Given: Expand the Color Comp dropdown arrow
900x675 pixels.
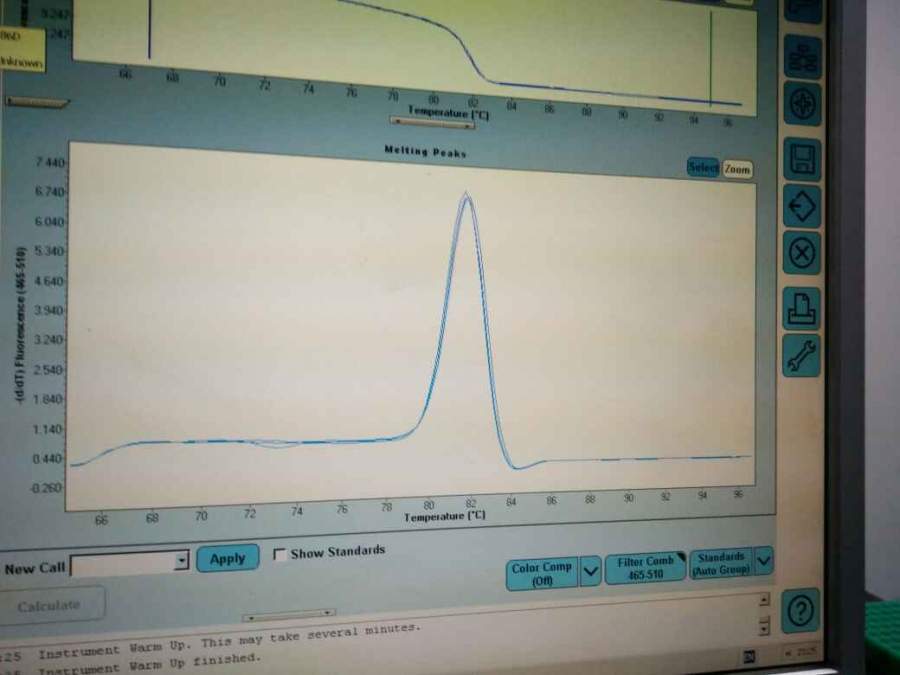Looking at the screenshot, I should [591, 571].
